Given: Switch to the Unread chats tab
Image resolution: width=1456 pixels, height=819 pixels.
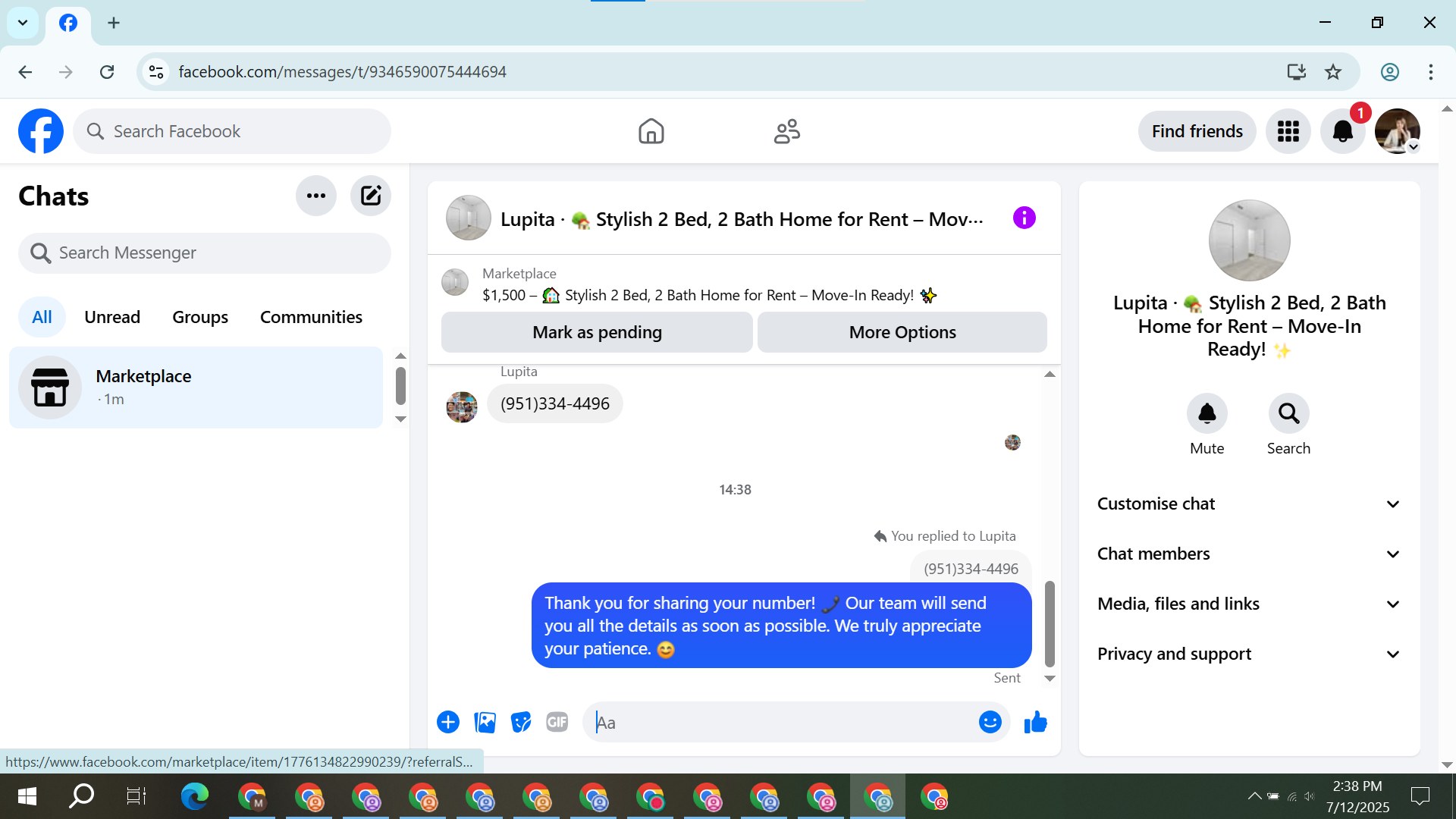Looking at the screenshot, I should coord(112,317).
